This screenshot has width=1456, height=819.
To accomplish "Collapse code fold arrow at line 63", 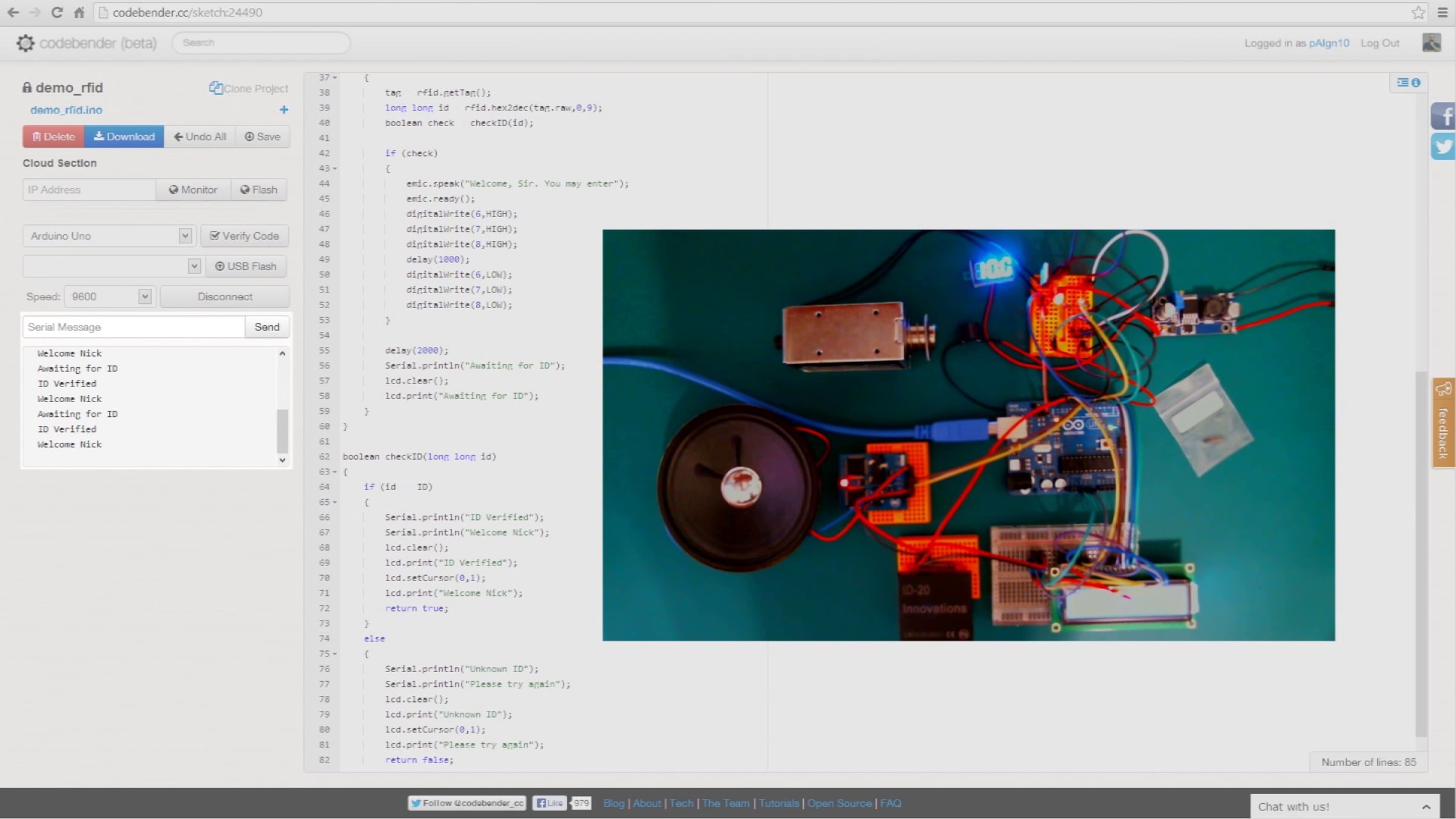I will pyautogui.click(x=335, y=472).
